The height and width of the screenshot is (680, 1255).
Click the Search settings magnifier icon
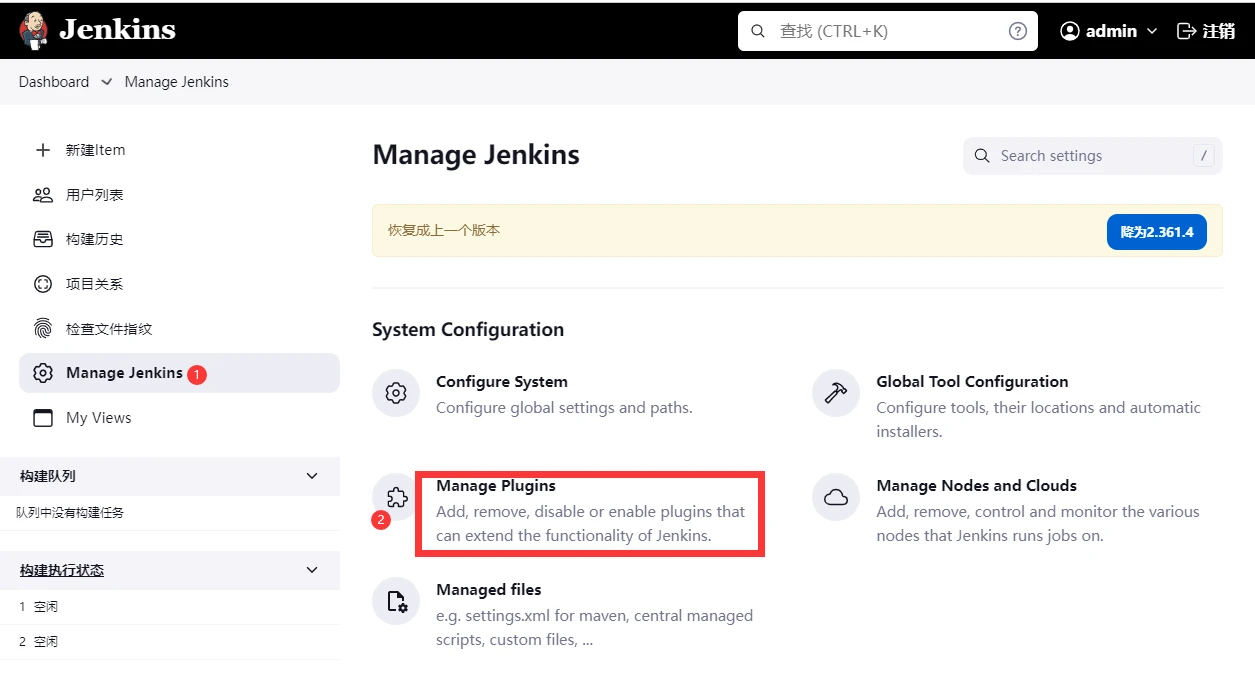[982, 156]
